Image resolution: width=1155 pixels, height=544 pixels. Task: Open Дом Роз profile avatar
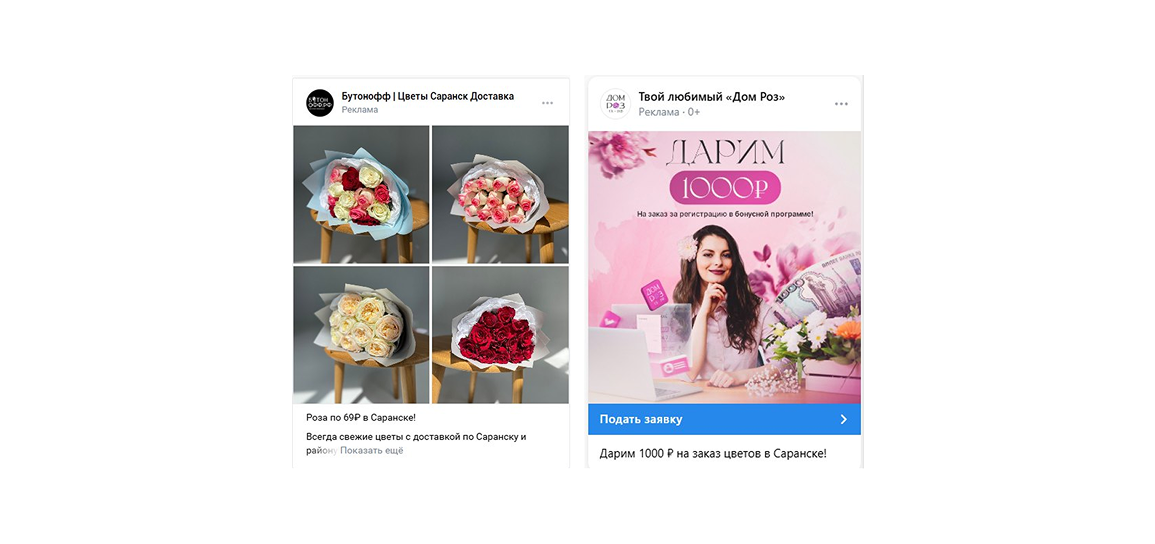615,104
